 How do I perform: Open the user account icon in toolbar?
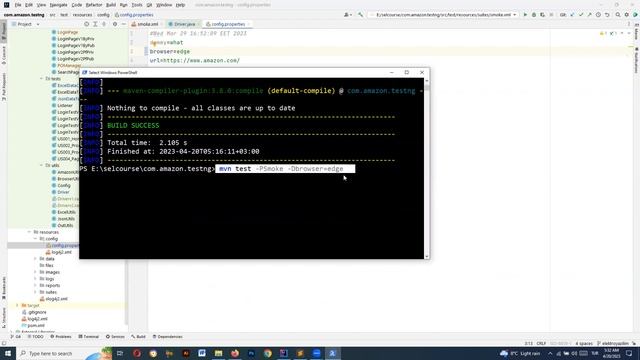click(347, 15)
